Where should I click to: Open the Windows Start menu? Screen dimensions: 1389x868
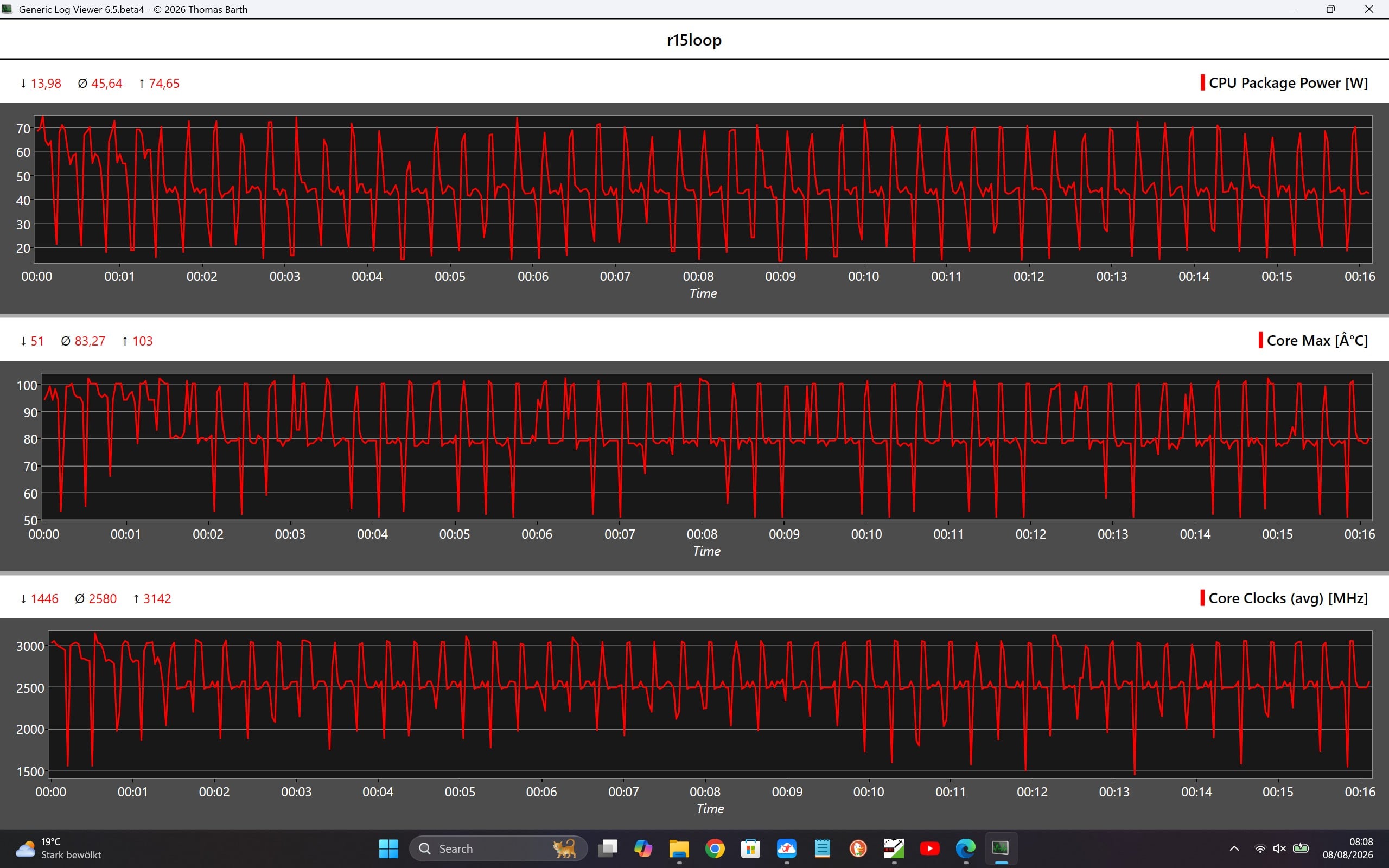click(388, 848)
